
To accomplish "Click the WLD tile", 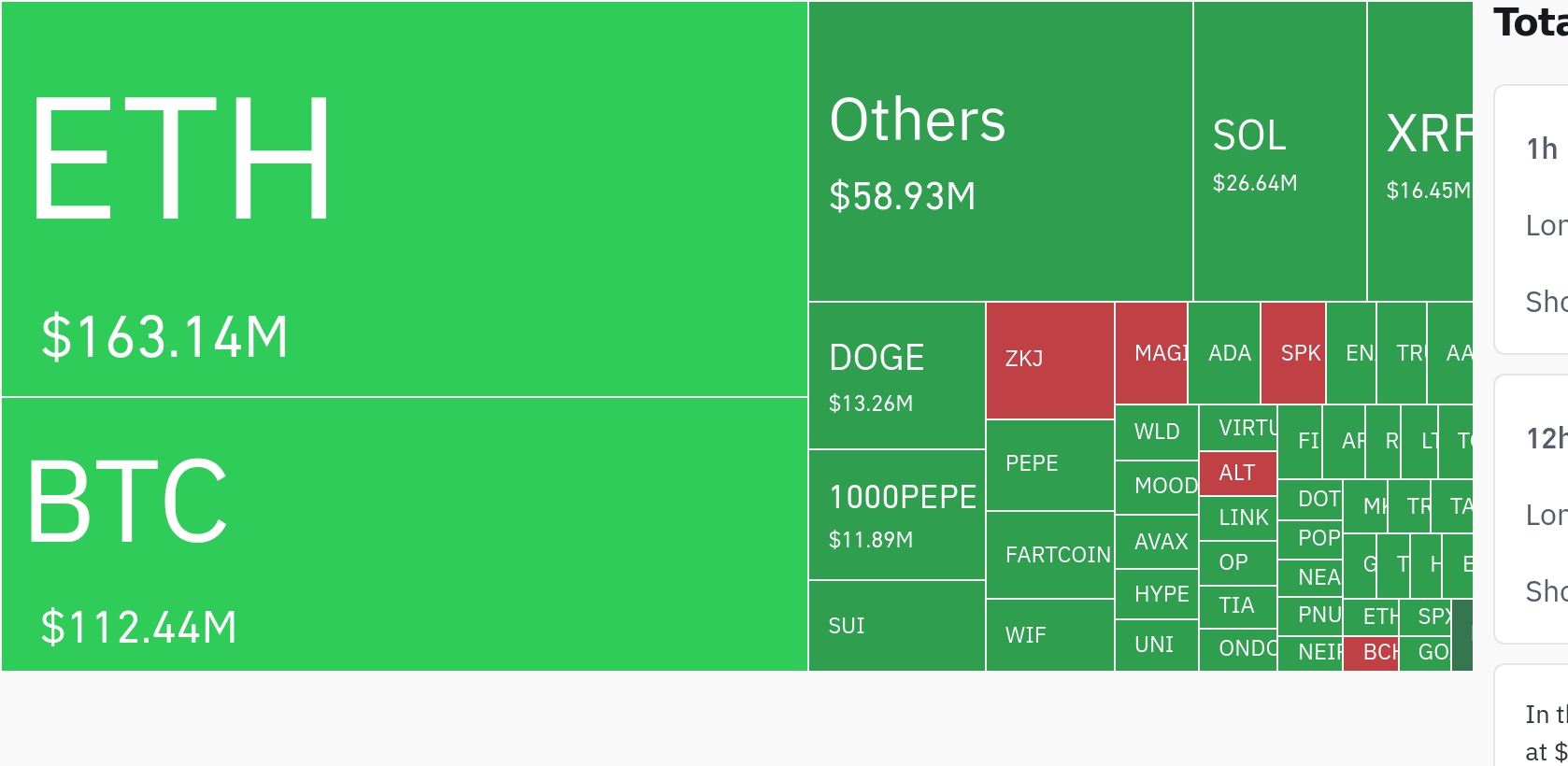I will (1157, 433).
